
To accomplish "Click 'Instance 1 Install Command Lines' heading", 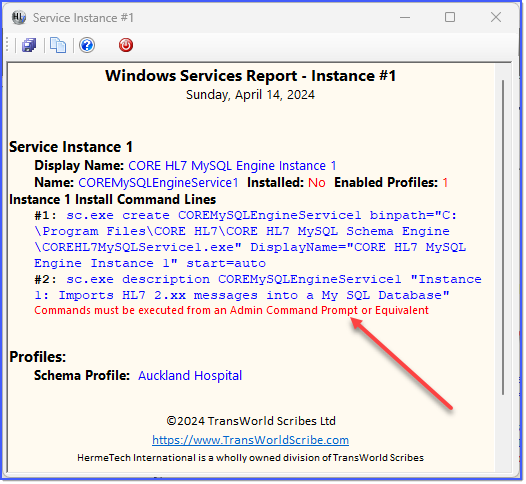I will click(x=112, y=200).
